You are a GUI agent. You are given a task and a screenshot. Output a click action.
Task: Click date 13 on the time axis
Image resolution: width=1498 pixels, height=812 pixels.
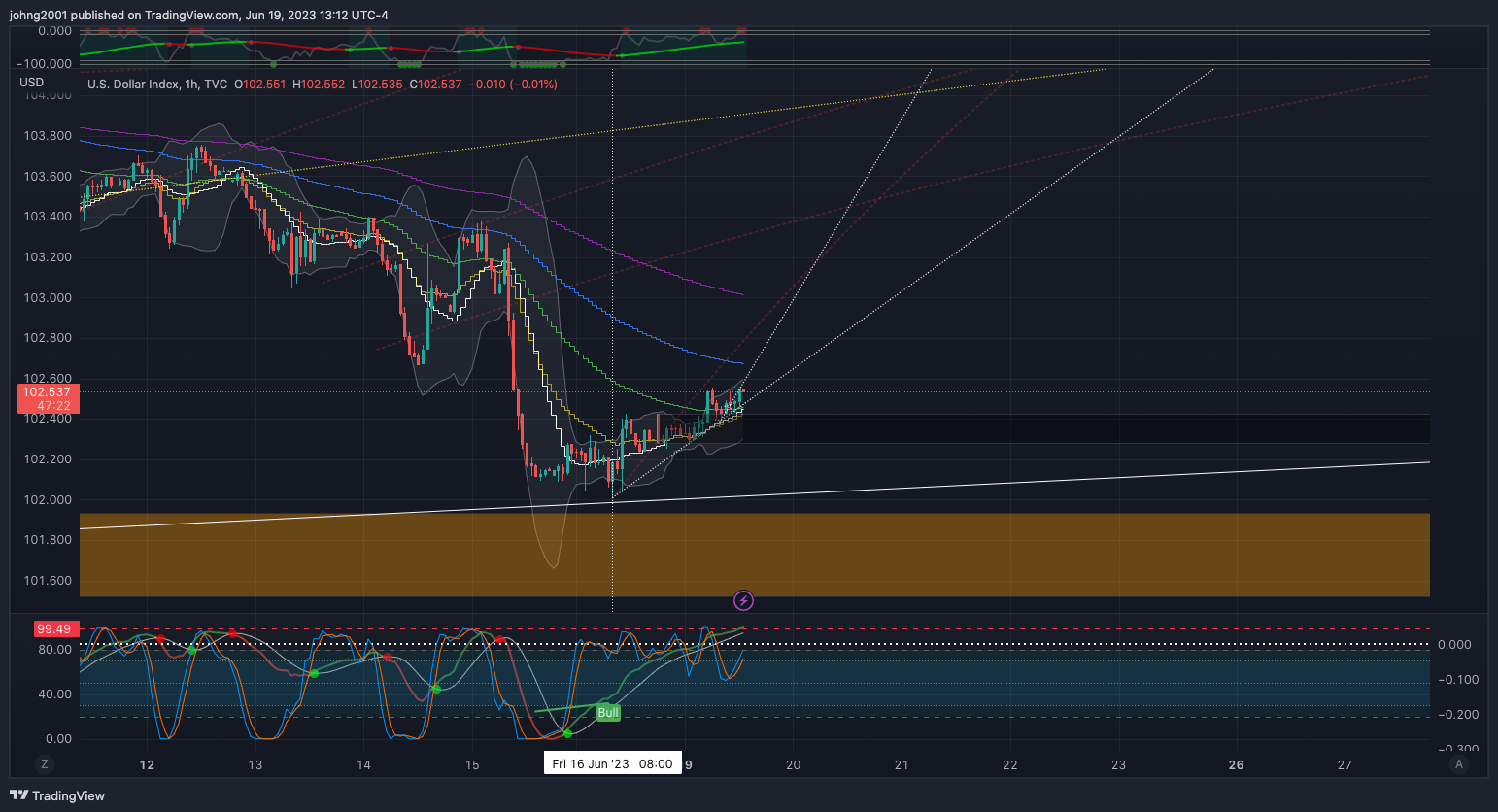pyautogui.click(x=255, y=765)
